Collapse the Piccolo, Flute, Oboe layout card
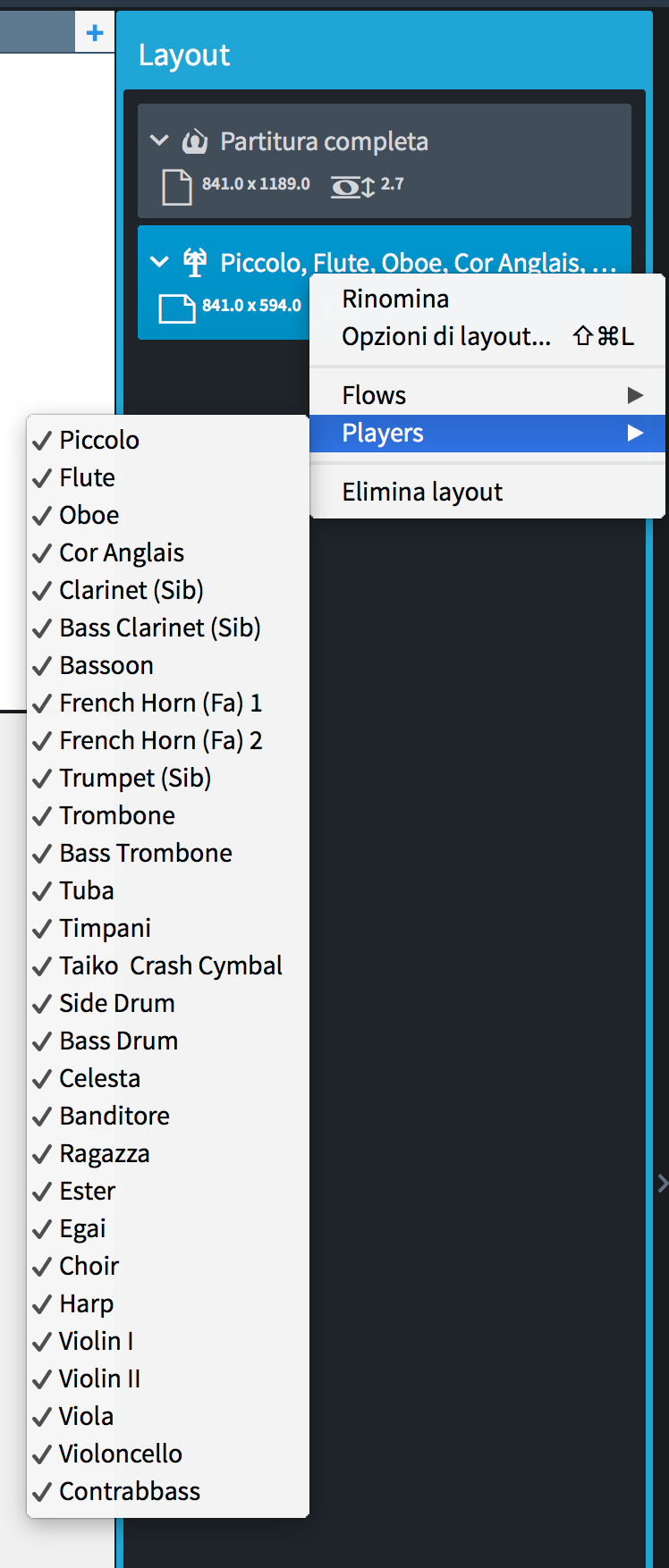 click(159, 262)
